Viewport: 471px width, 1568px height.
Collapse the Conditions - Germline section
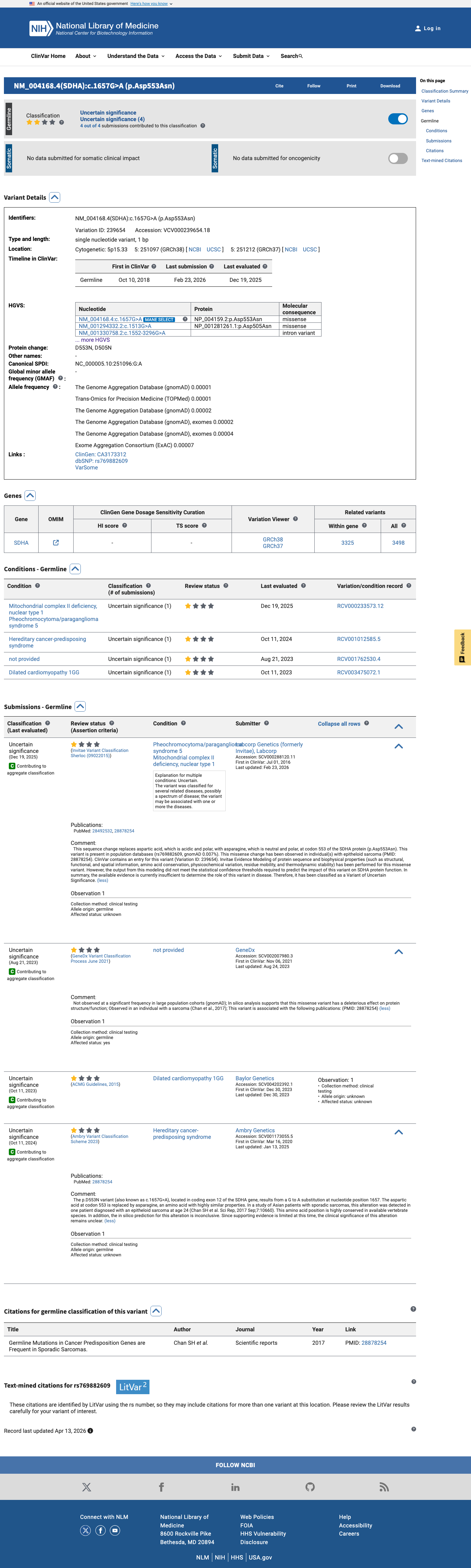point(76,569)
